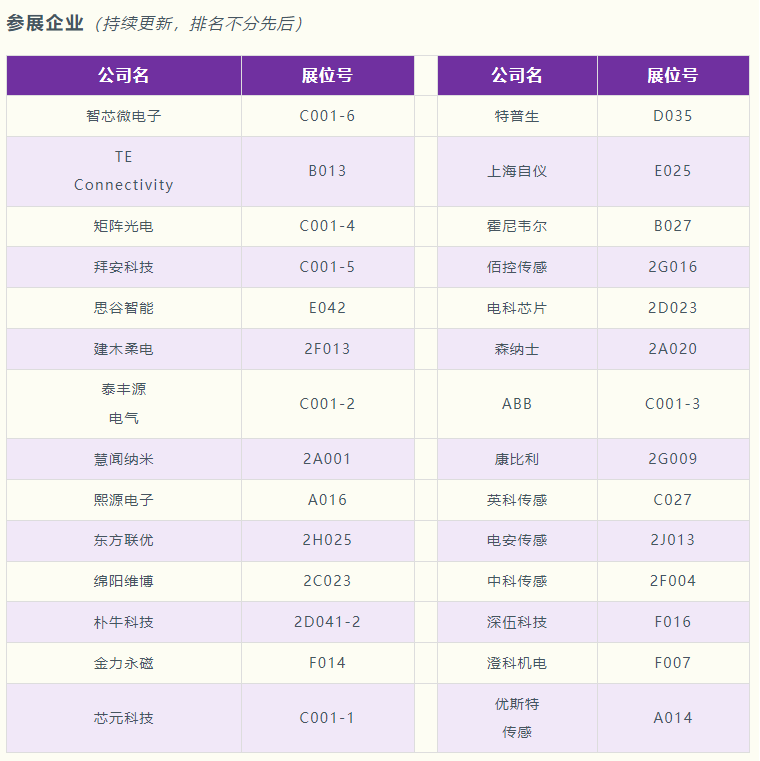Select booth number 2A020
The width and height of the screenshot is (760, 761).
coord(673,349)
